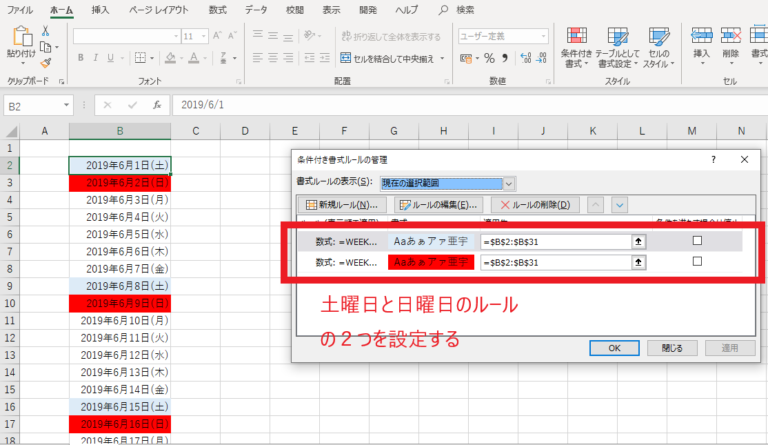
Task: Select the Format Painter brush icon
Action: [x=46, y=63]
